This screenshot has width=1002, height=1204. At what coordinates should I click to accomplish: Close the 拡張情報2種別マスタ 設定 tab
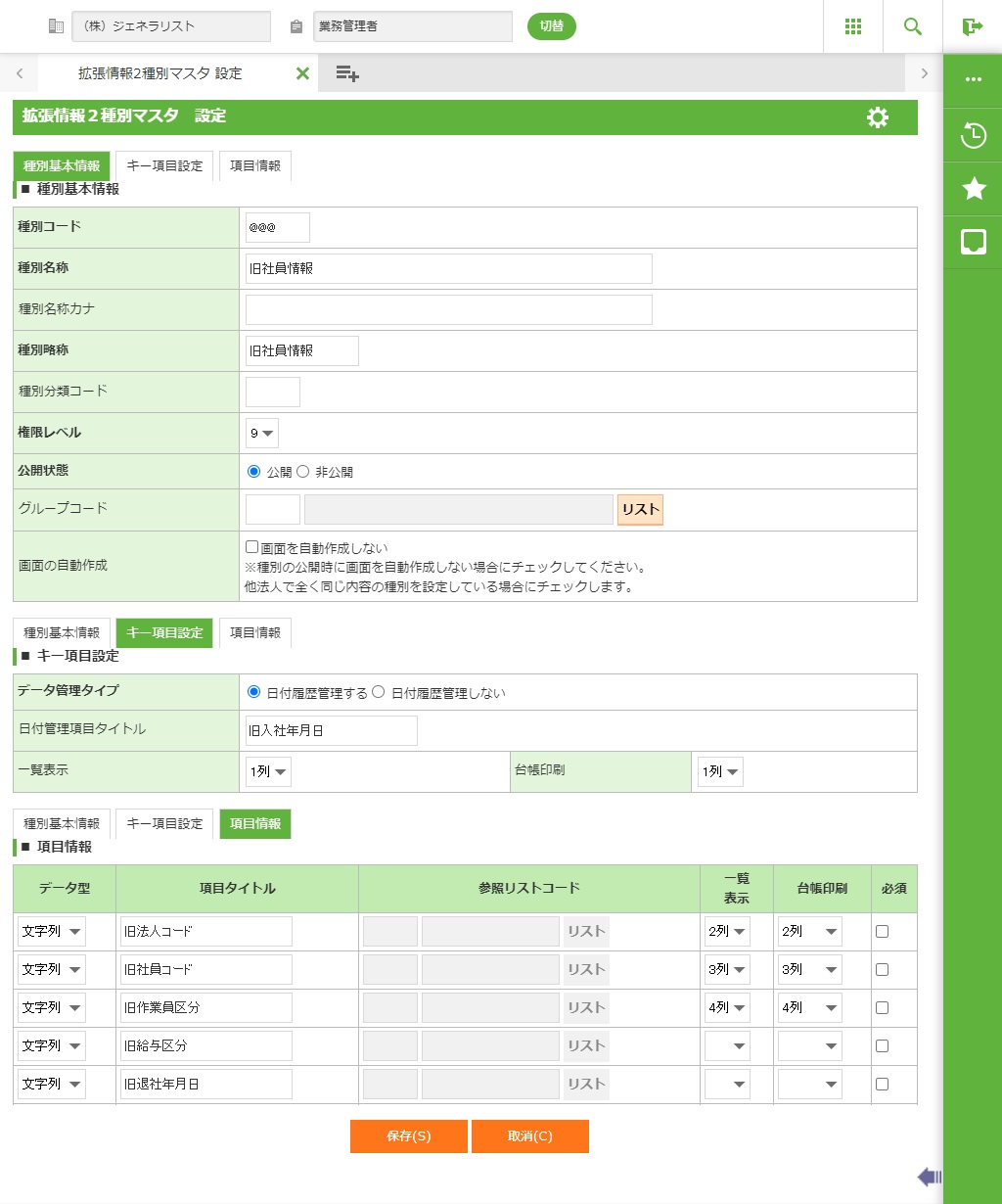302,73
